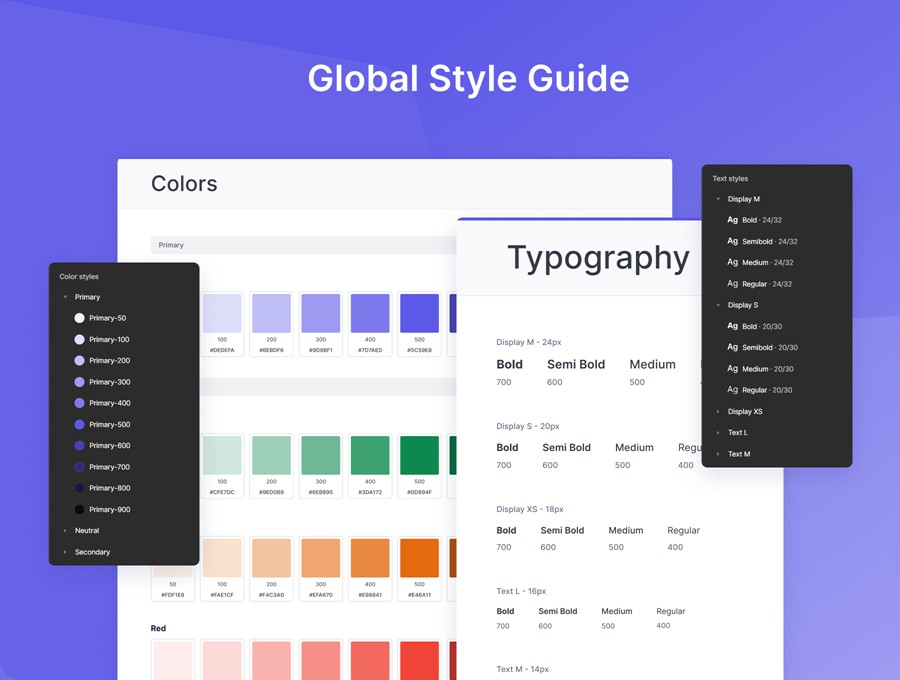Select the Primary-500 color style icon

78,424
